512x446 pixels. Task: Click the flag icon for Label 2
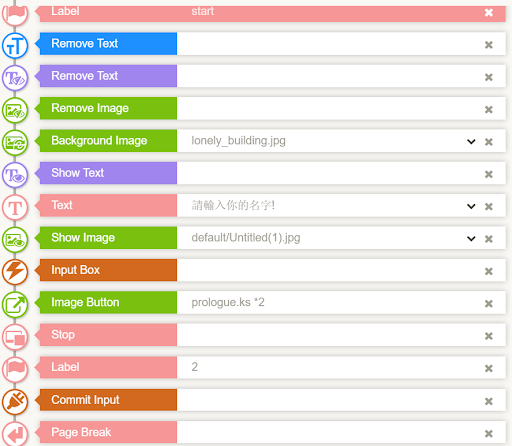click(x=15, y=369)
